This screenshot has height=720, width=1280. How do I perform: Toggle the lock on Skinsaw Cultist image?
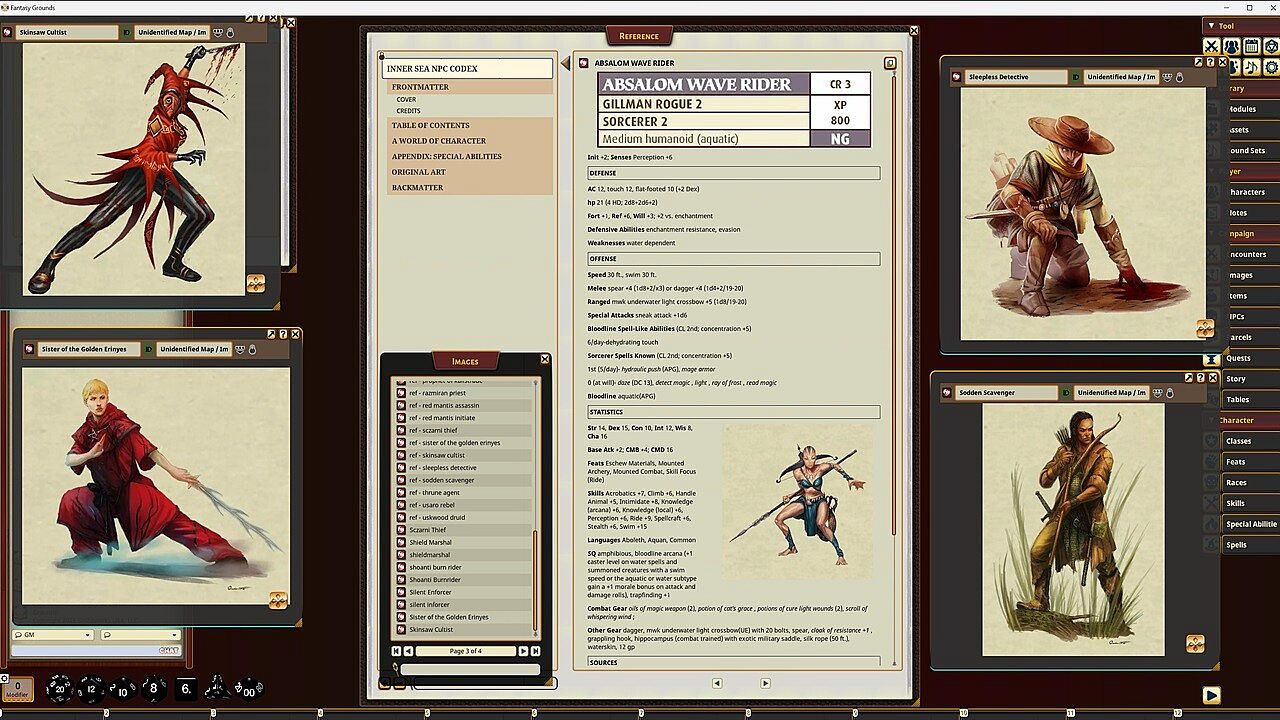coord(229,32)
